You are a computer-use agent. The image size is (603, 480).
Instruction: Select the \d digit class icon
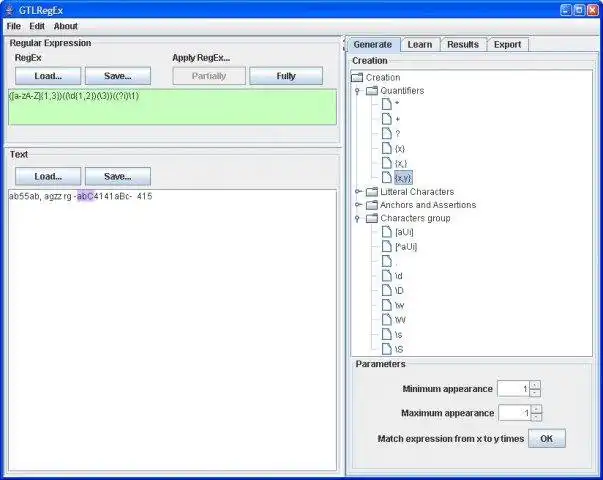386,276
